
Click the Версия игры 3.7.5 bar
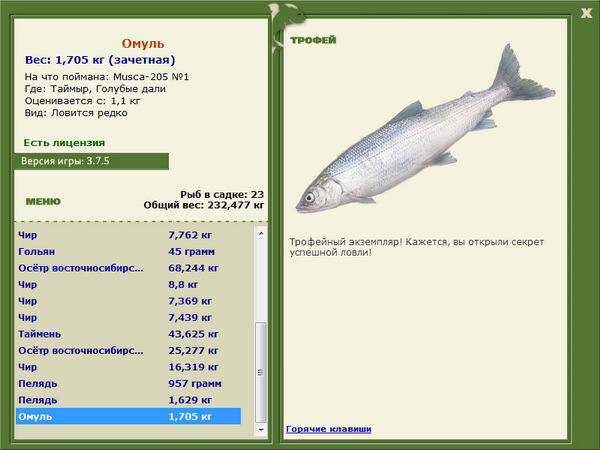pyautogui.click(x=91, y=161)
